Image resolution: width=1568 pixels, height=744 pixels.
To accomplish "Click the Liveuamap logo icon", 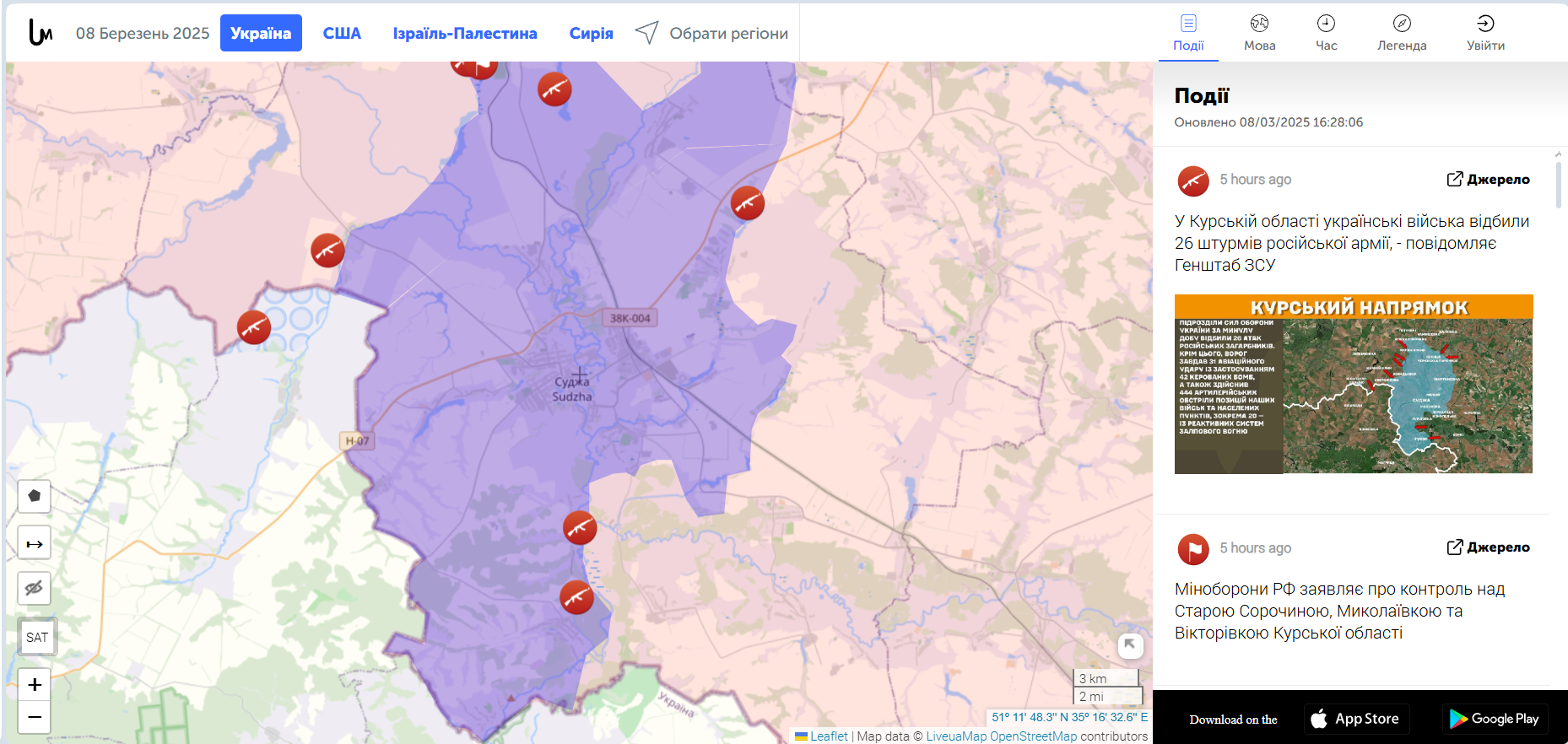I will 41,32.
